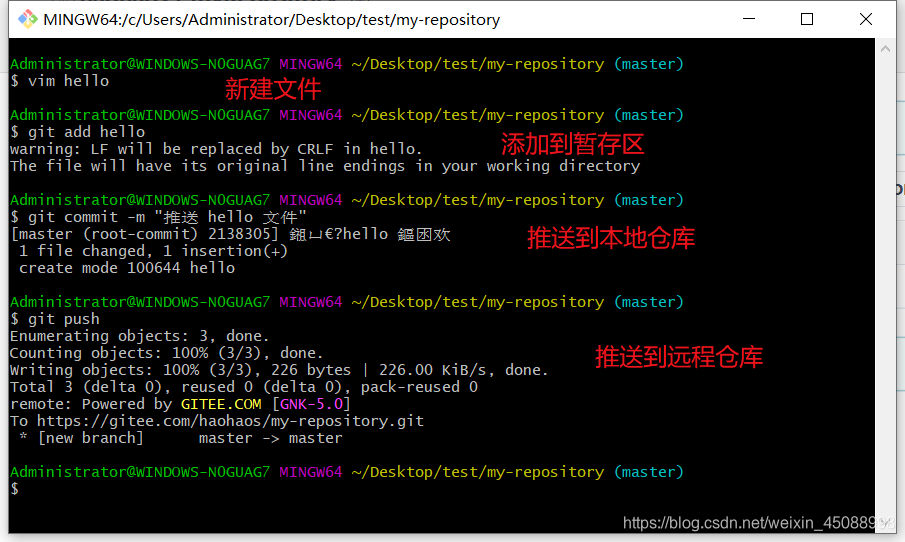Click the final empty '$' prompt
The image size is (905, 542).
[14, 489]
